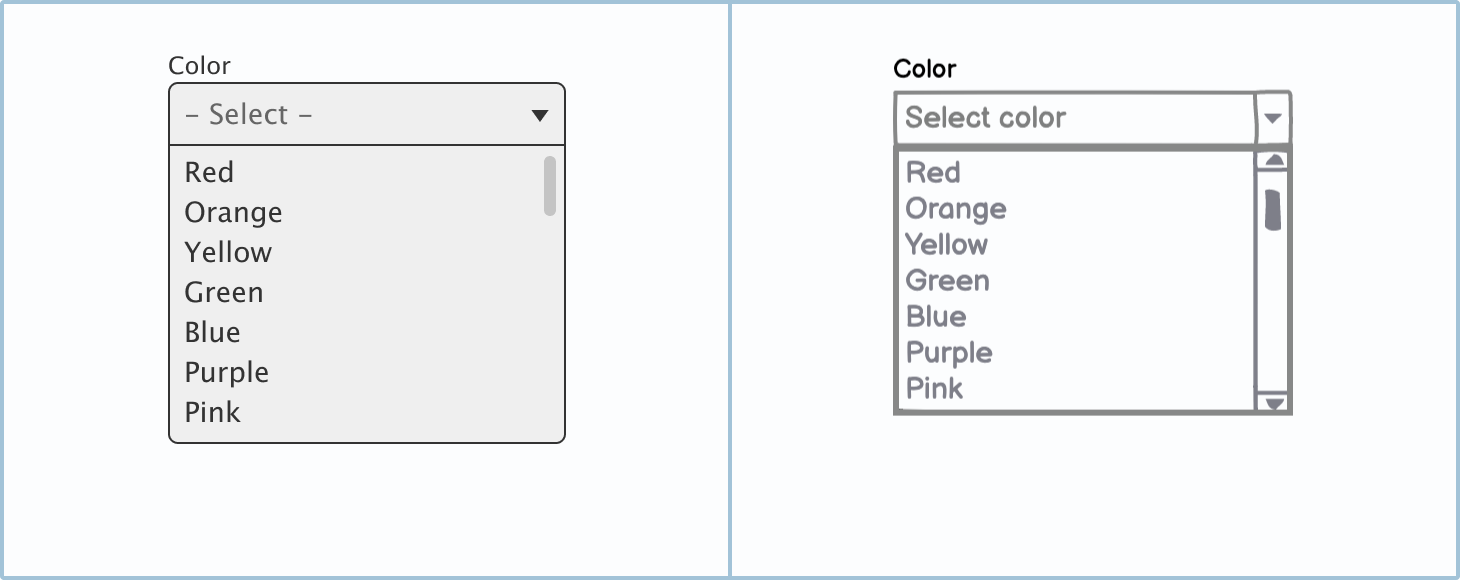Choose Pink in the right sketch list

[x=934, y=388]
